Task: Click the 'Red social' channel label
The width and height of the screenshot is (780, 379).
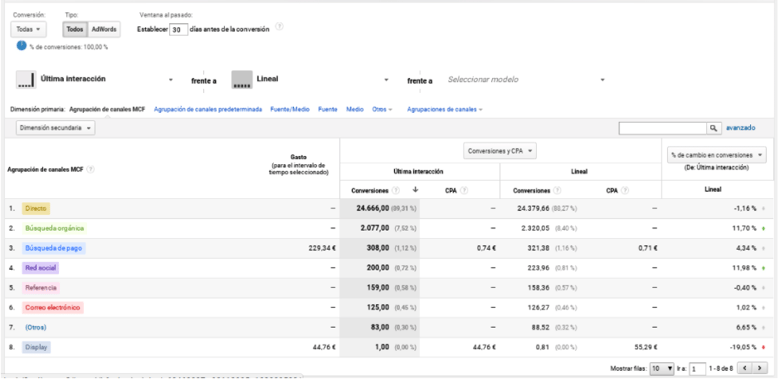Action: 40,268
